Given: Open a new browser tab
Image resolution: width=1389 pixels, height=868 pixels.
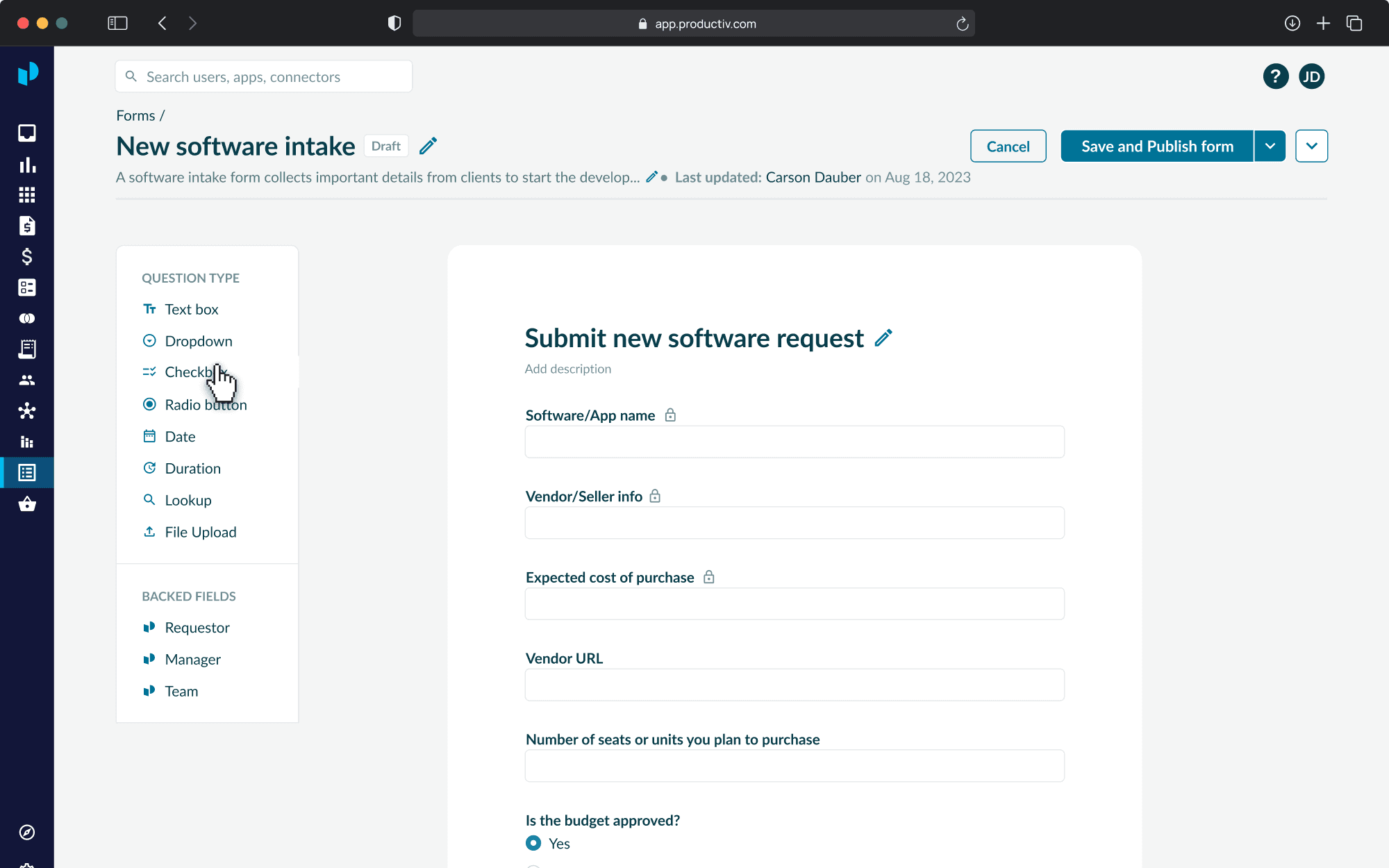Looking at the screenshot, I should point(1323,24).
